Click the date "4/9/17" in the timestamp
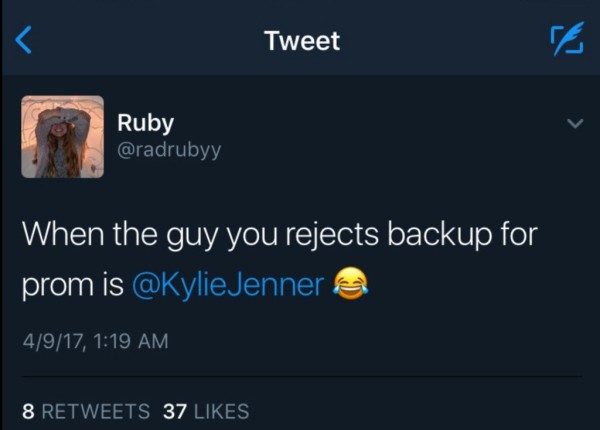This screenshot has width=600, height=430. pos(54,341)
